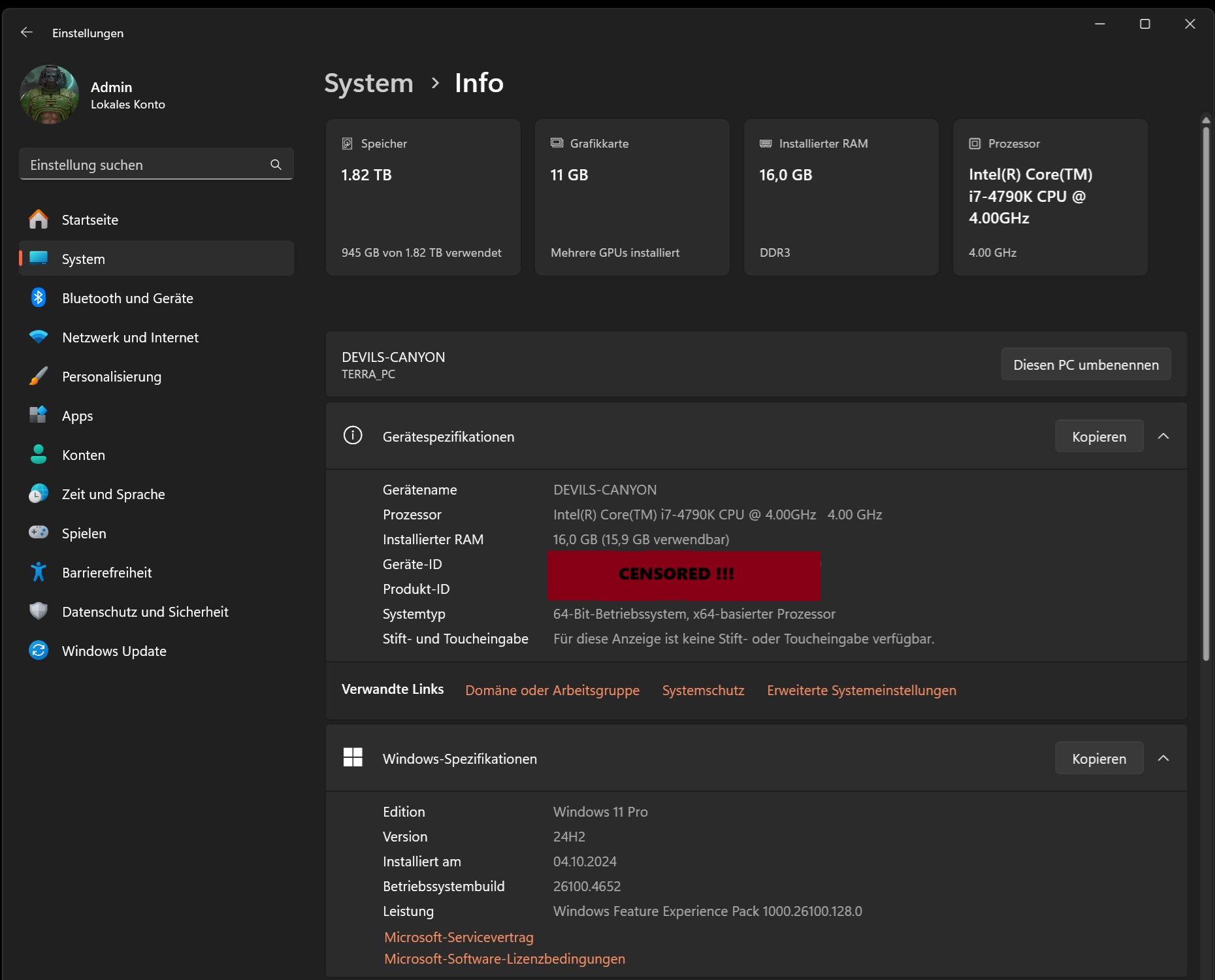Click the Startseite house icon
The height and width of the screenshot is (980, 1215).
coord(39,219)
